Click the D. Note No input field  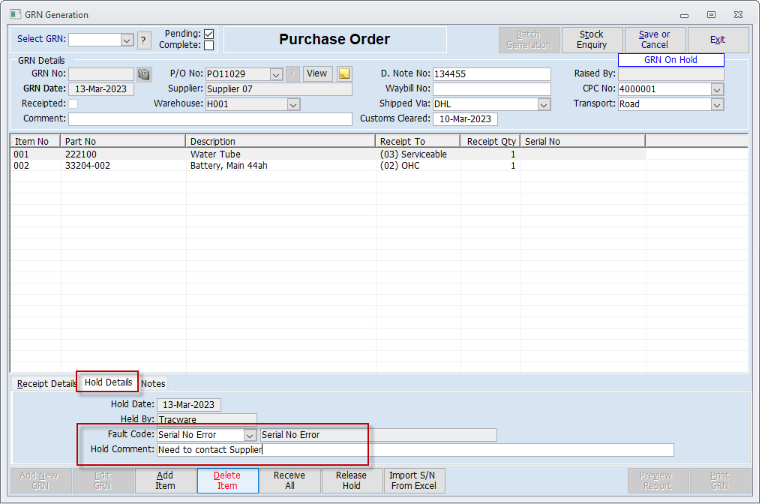[x=491, y=74]
